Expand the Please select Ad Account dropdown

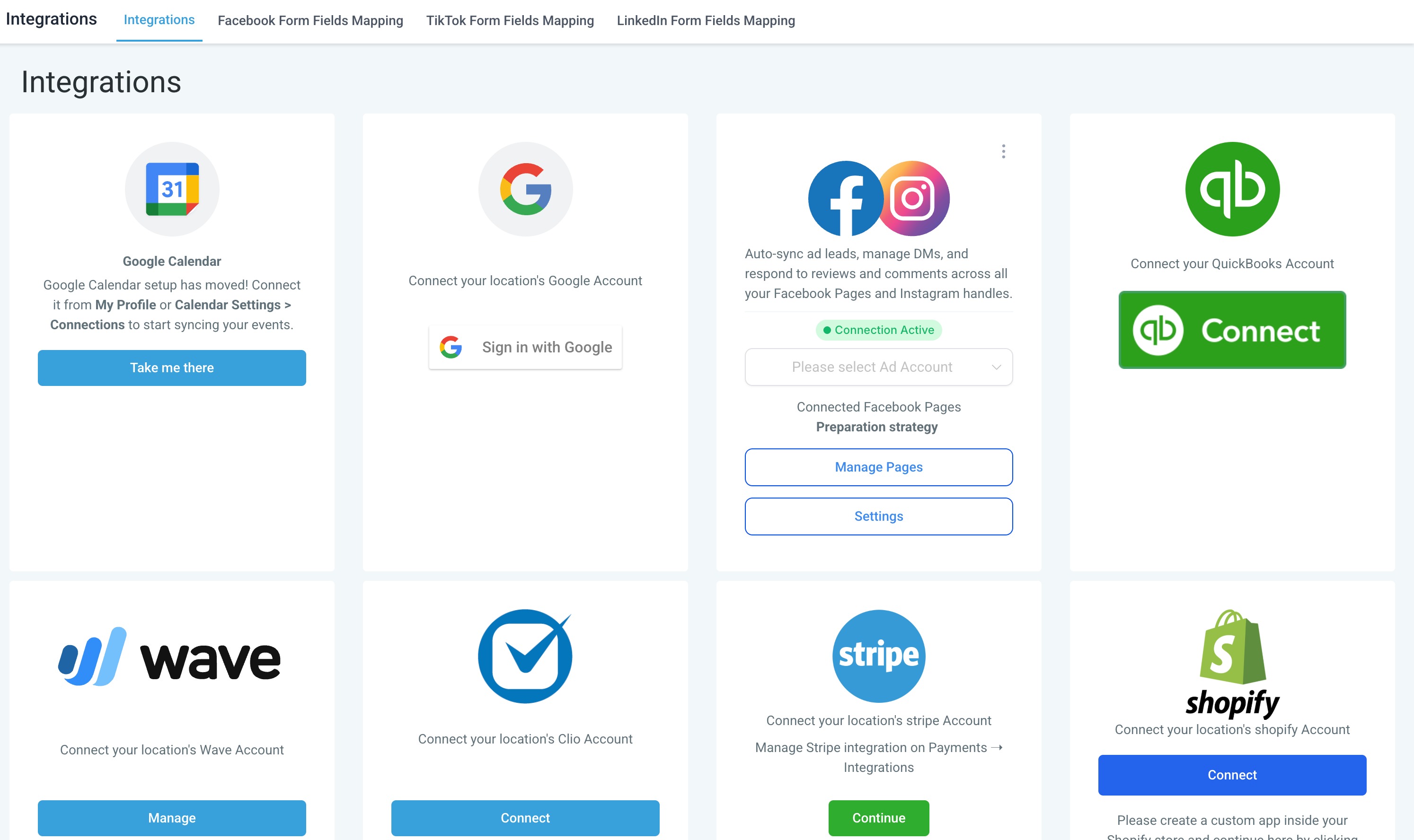click(x=878, y=367)
